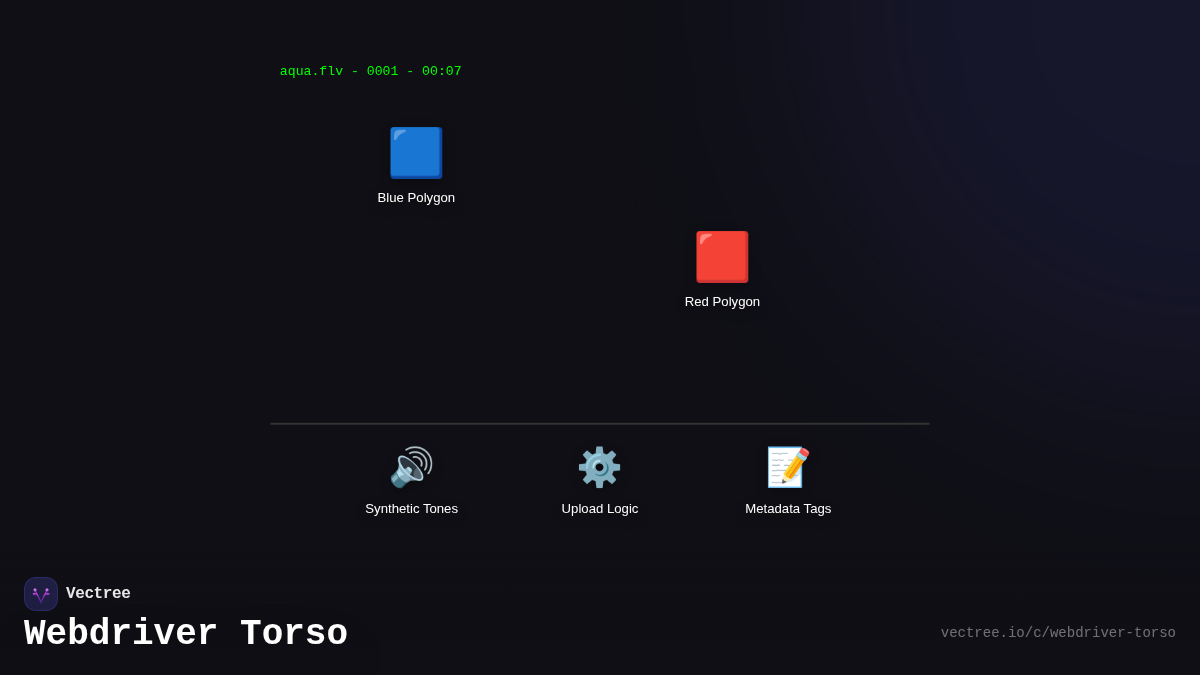This screenshot has width=1200, height=675.
Task: Click the blue color swatch shape
Action: tap(416, 152)
